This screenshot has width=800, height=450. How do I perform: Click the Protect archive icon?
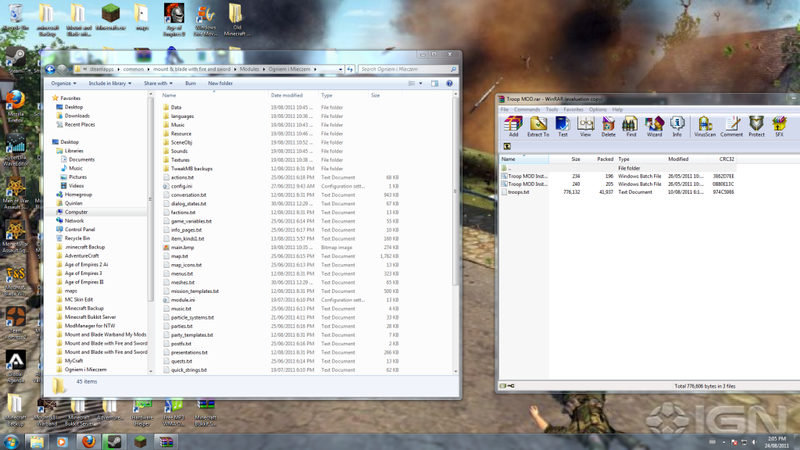[x=756, y=126]
